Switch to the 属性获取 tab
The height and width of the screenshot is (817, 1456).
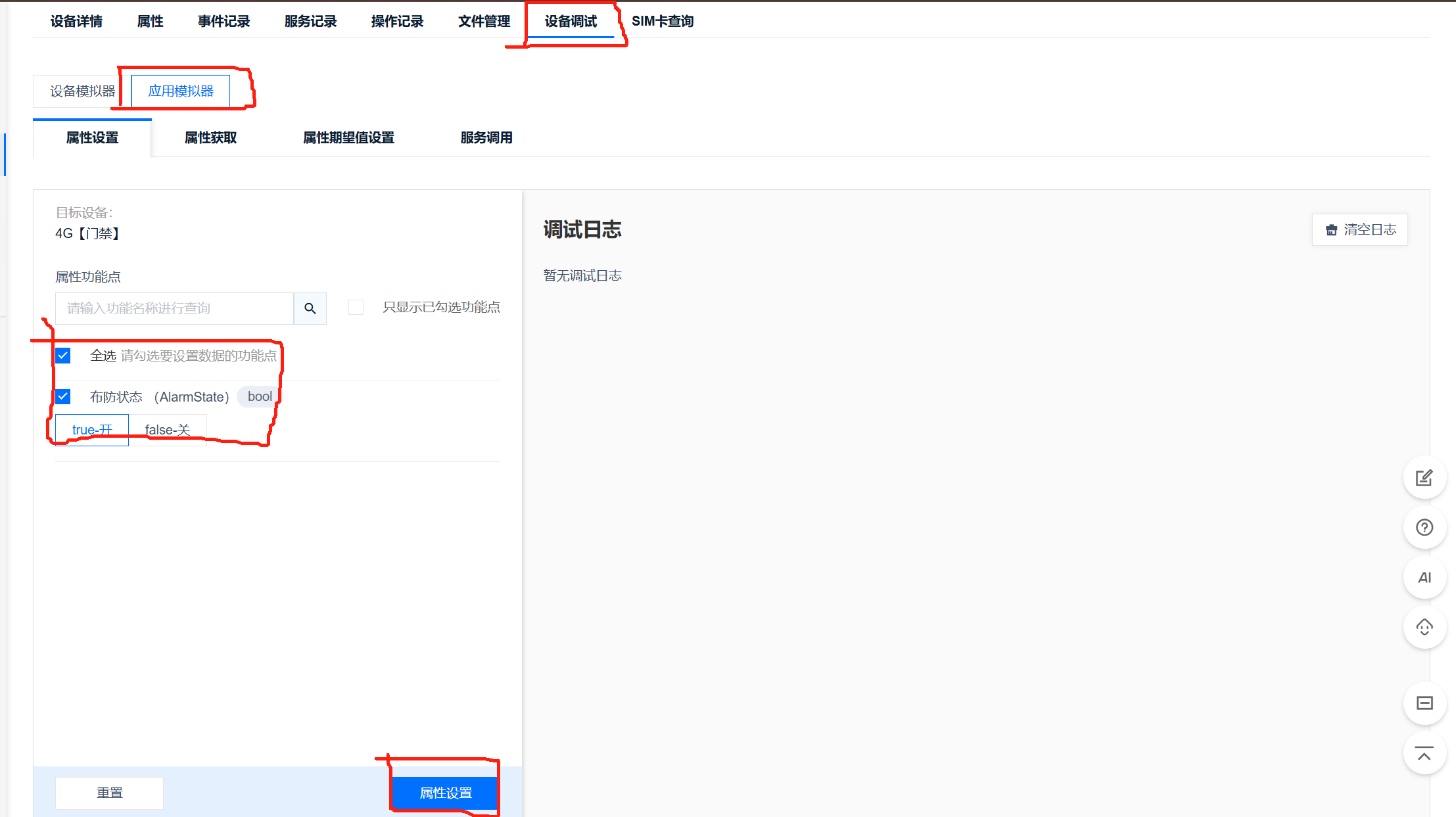tap(210, 137)
